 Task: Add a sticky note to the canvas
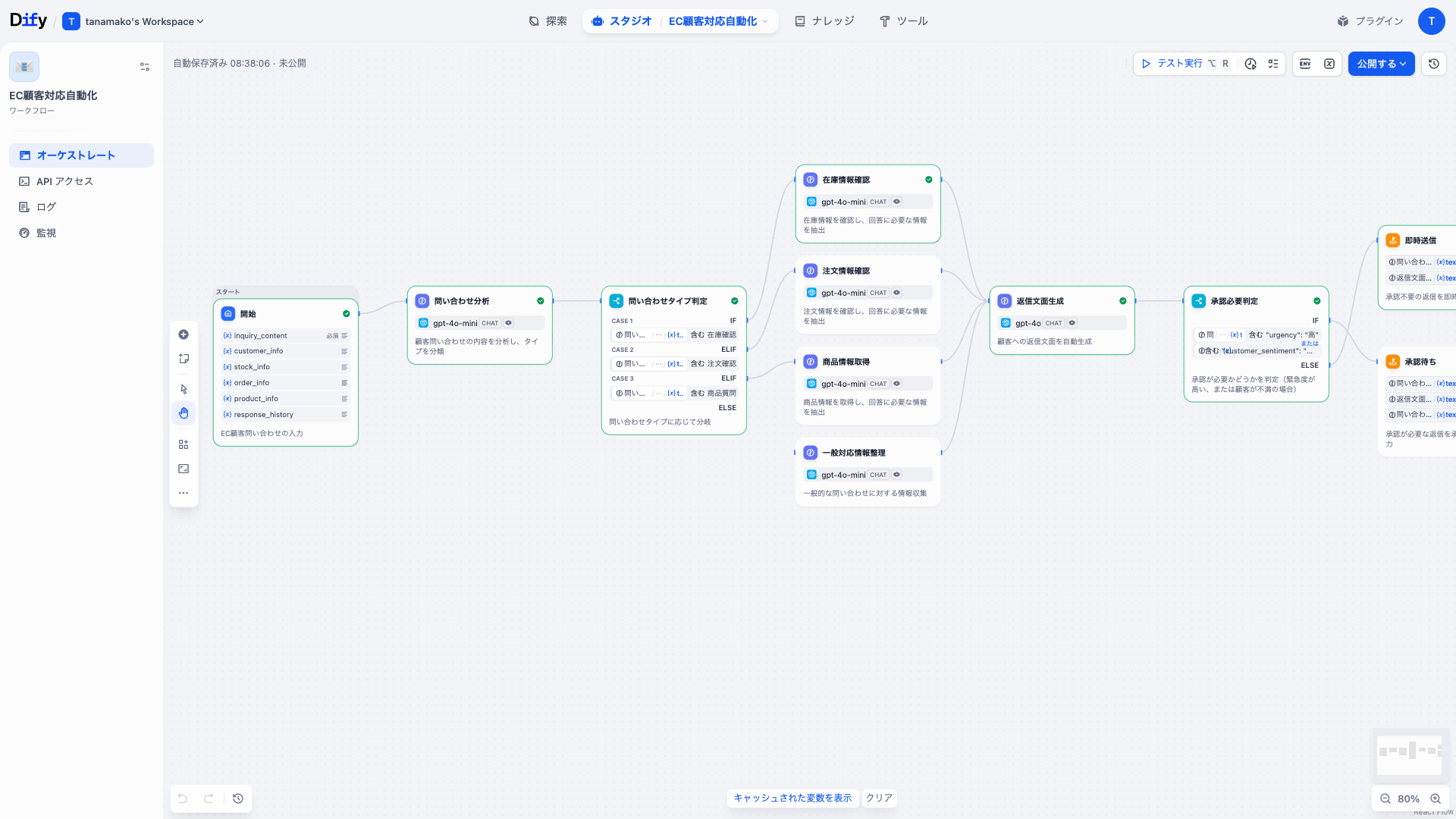coord(183,358)
